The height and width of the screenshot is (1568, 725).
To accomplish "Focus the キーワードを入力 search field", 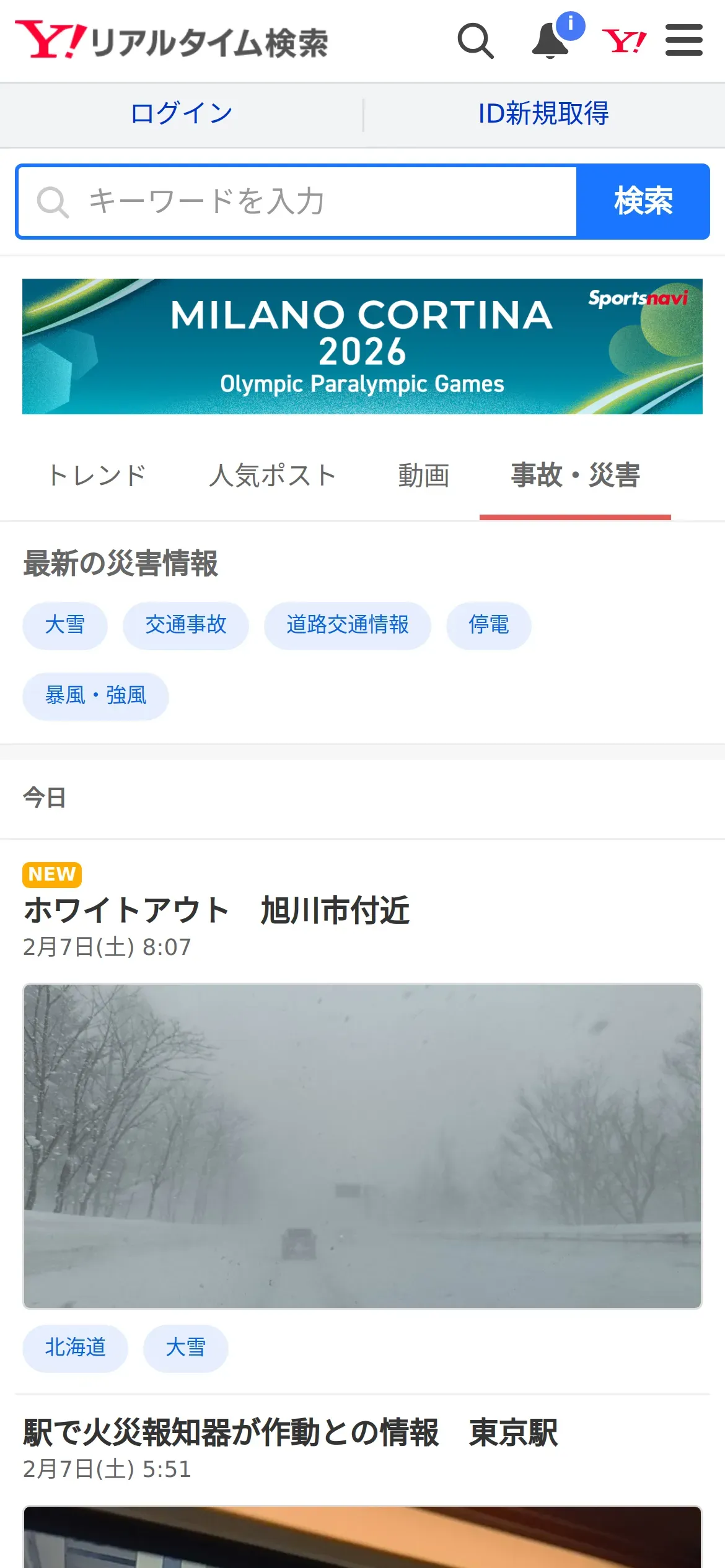I will click(x=297, y=201).
